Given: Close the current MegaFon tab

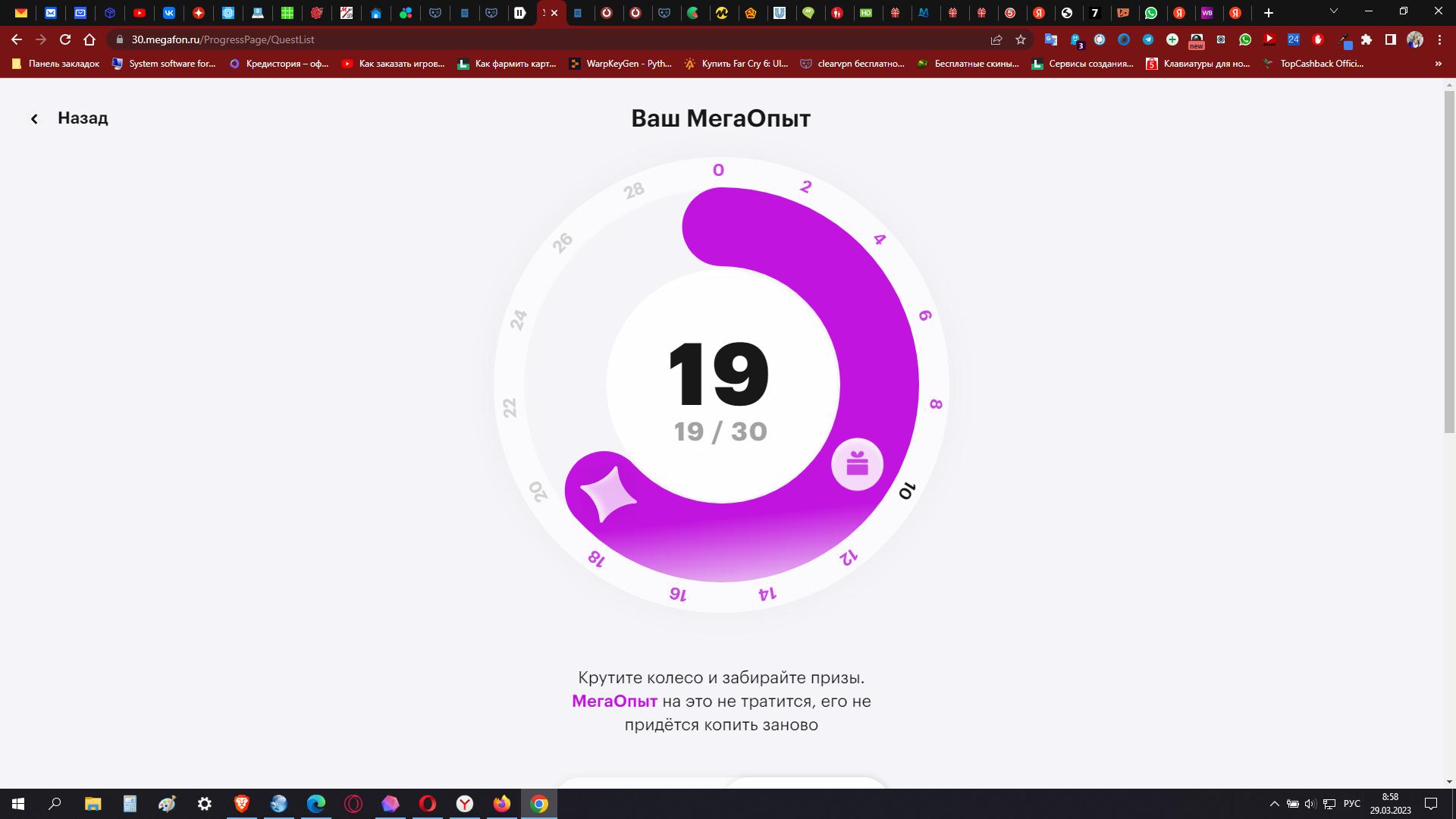Looking at the screenshot, I should [554, 13].
